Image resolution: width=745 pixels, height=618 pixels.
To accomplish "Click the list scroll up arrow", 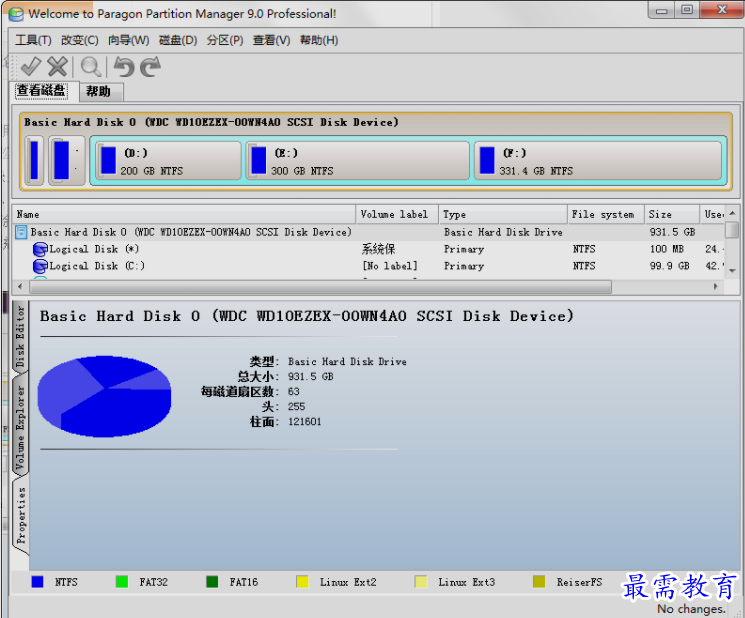I will 732,213.
